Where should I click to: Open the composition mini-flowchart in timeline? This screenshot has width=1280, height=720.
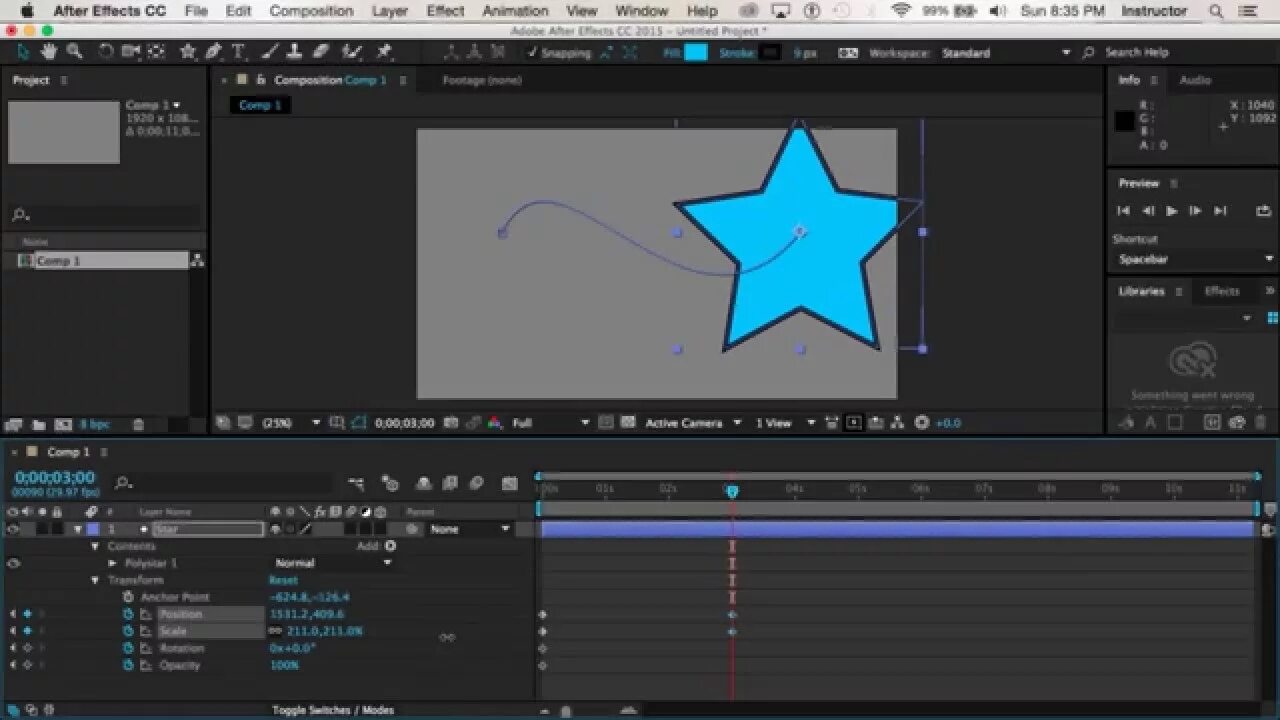[356, 484]
